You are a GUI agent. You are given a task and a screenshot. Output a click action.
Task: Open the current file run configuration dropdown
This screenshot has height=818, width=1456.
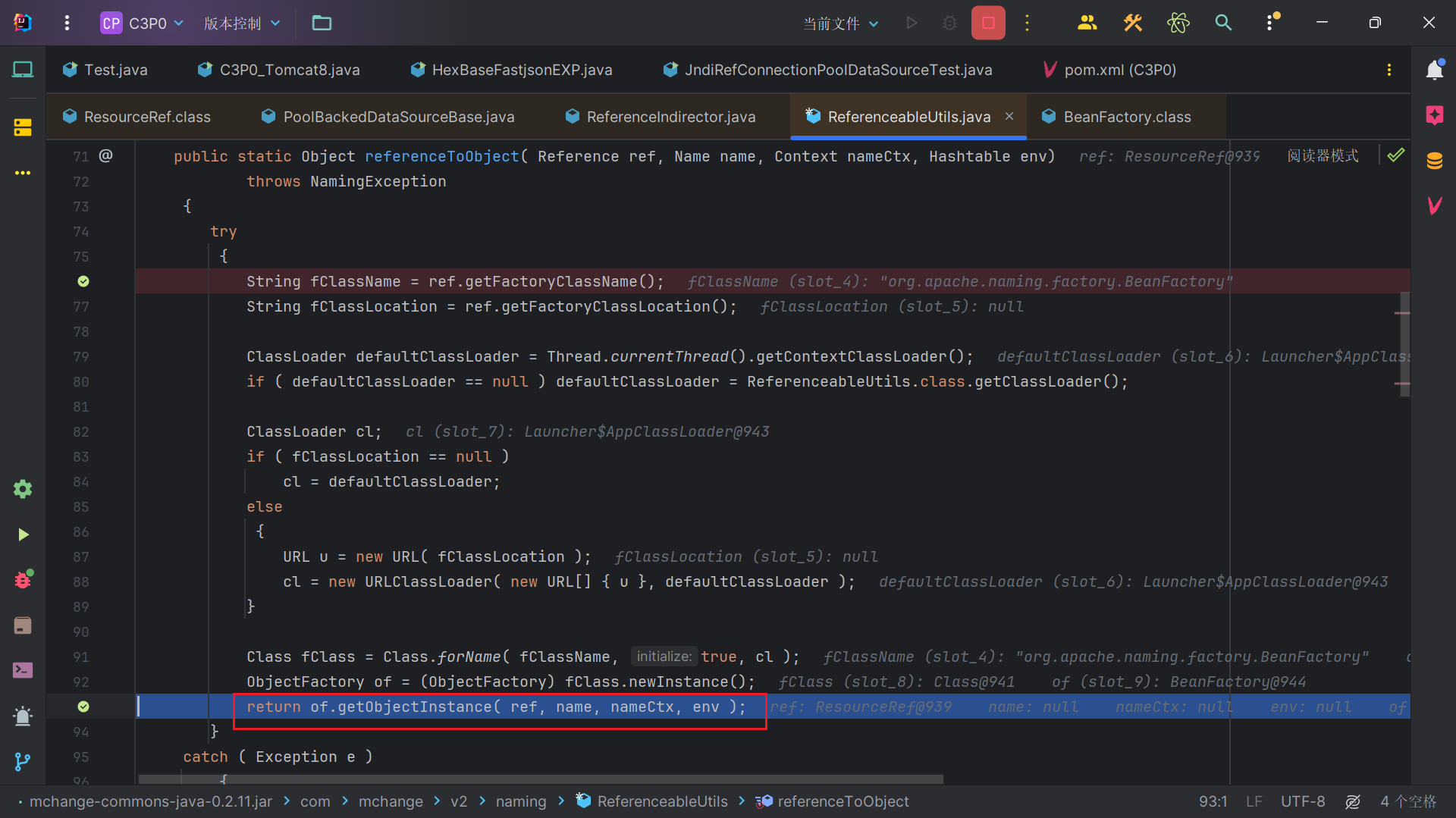click(841, 23)
